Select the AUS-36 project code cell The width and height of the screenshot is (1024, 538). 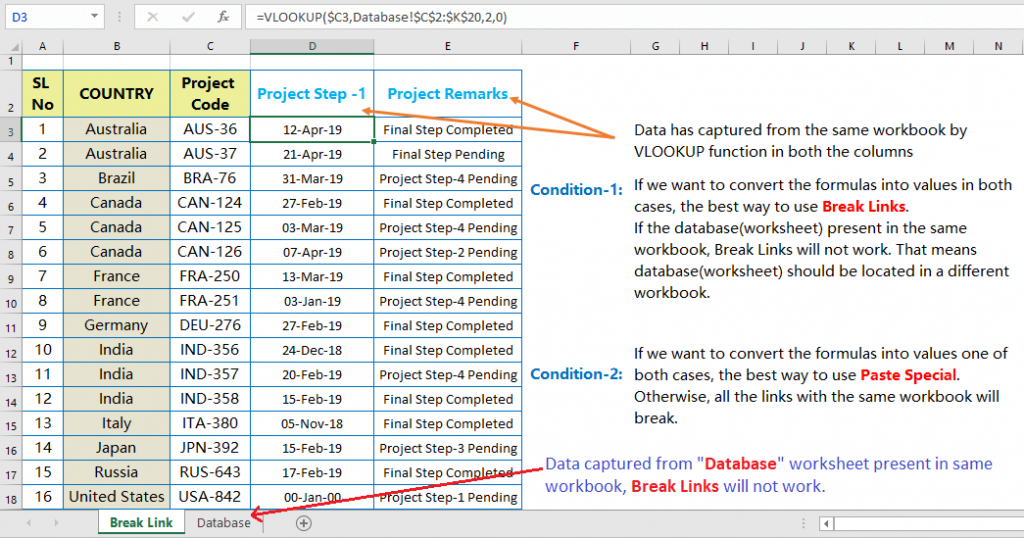point(210,129)
